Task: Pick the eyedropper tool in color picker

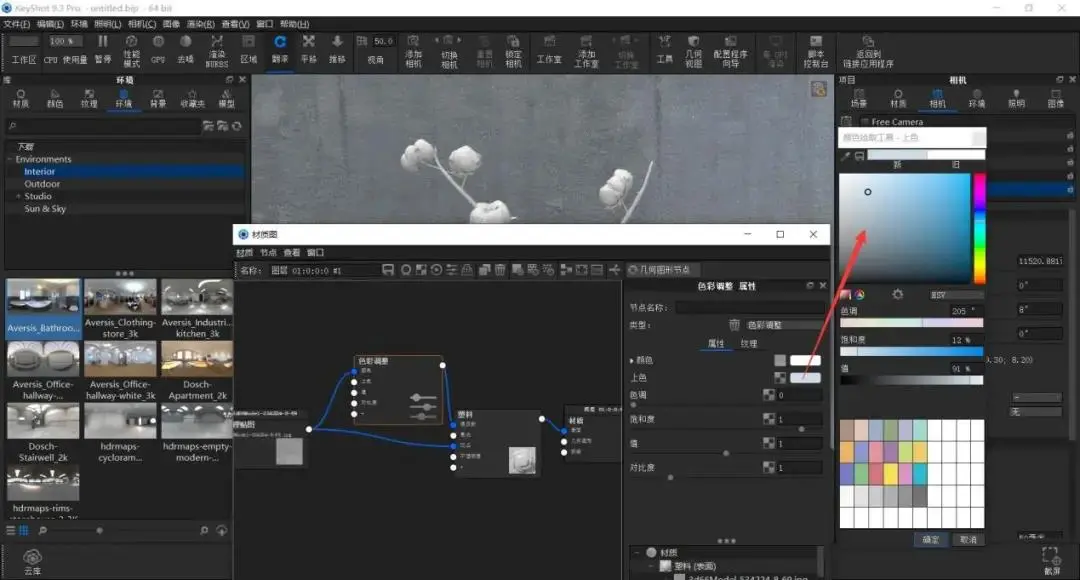Action: [846, 156]
